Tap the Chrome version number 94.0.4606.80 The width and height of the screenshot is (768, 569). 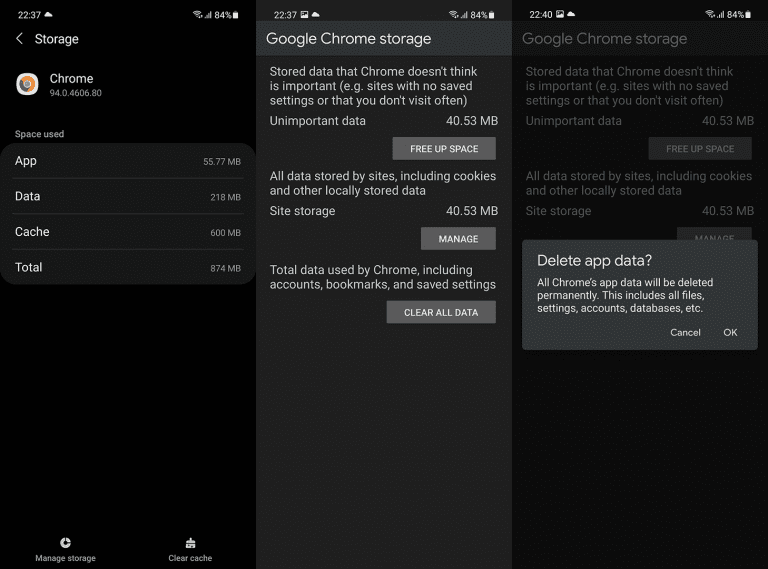tap(75, 93)
